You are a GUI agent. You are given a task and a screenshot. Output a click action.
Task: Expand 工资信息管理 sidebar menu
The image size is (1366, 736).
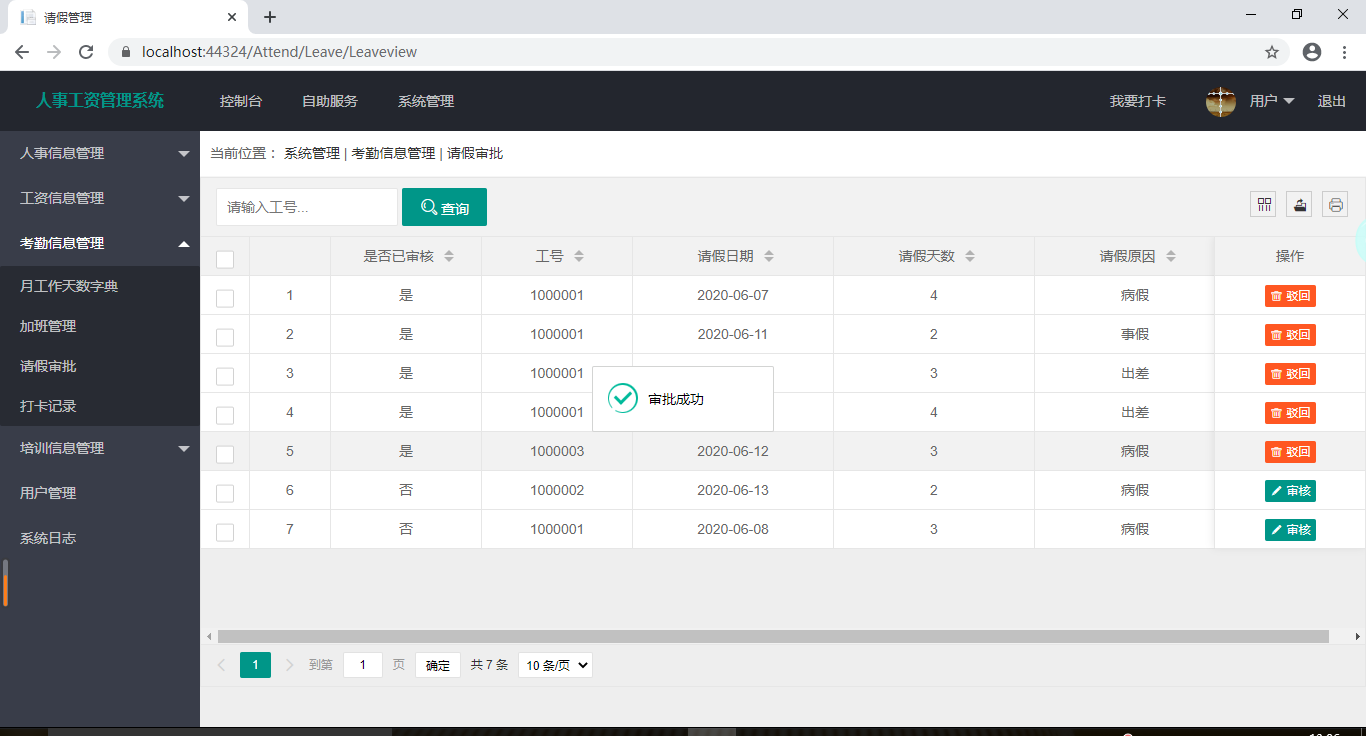(100, 198)
